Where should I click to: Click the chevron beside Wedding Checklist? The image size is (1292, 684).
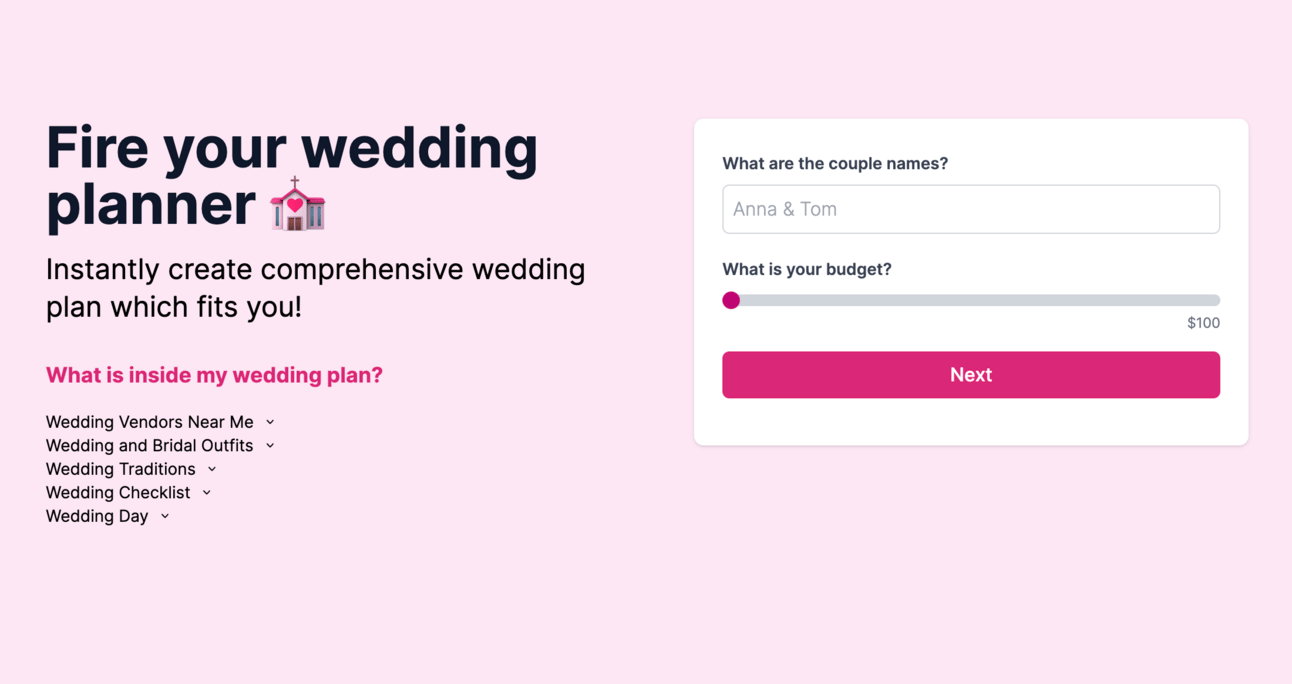(x=207, y=493)
